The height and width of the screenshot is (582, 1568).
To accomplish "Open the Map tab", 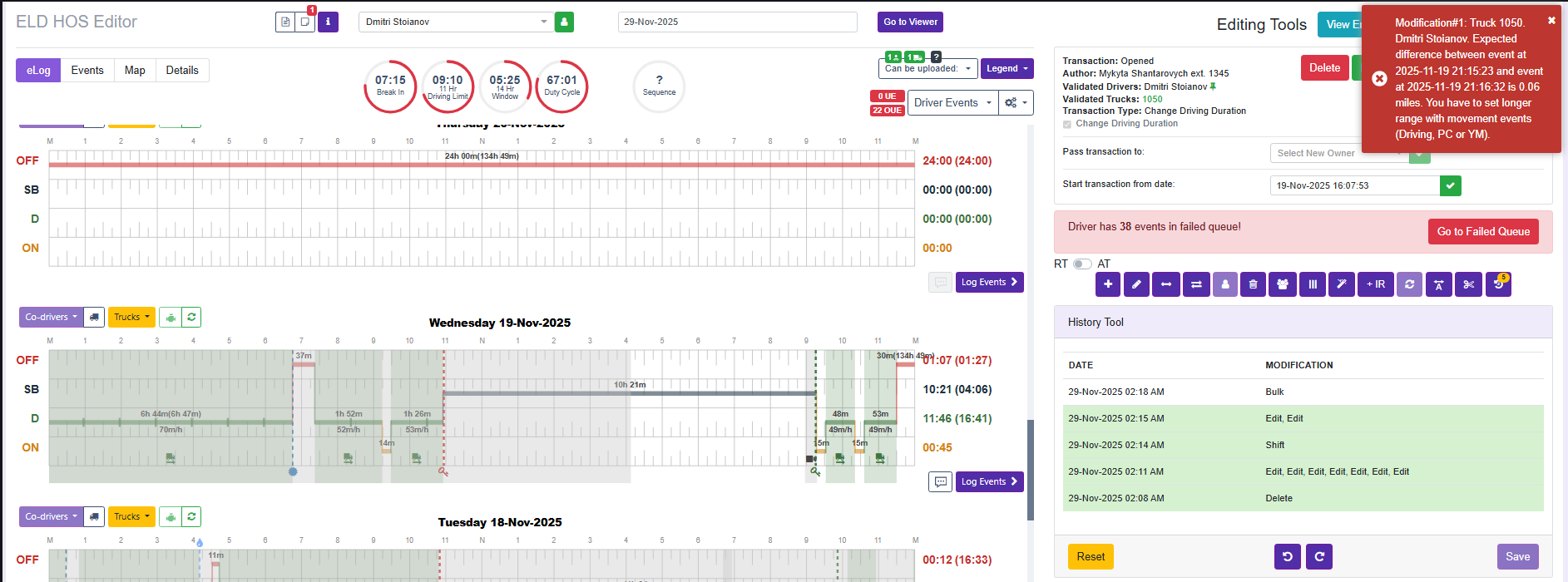I will (135, 71).
